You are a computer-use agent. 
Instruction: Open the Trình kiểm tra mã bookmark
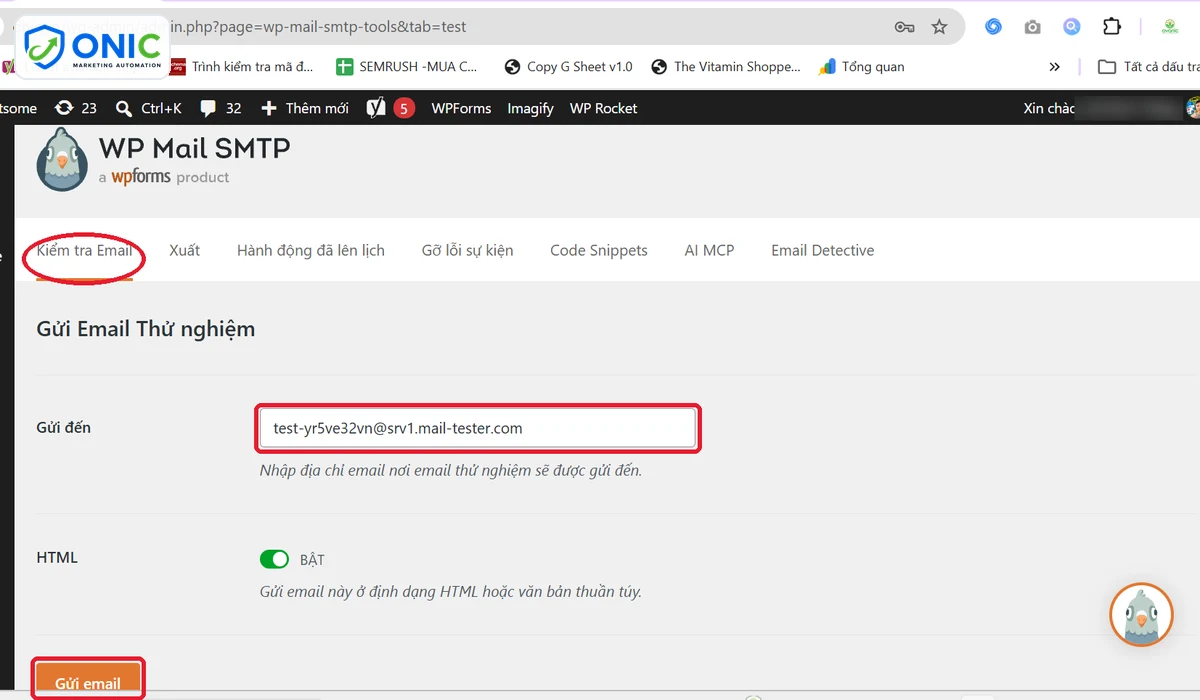coord(240,67)
